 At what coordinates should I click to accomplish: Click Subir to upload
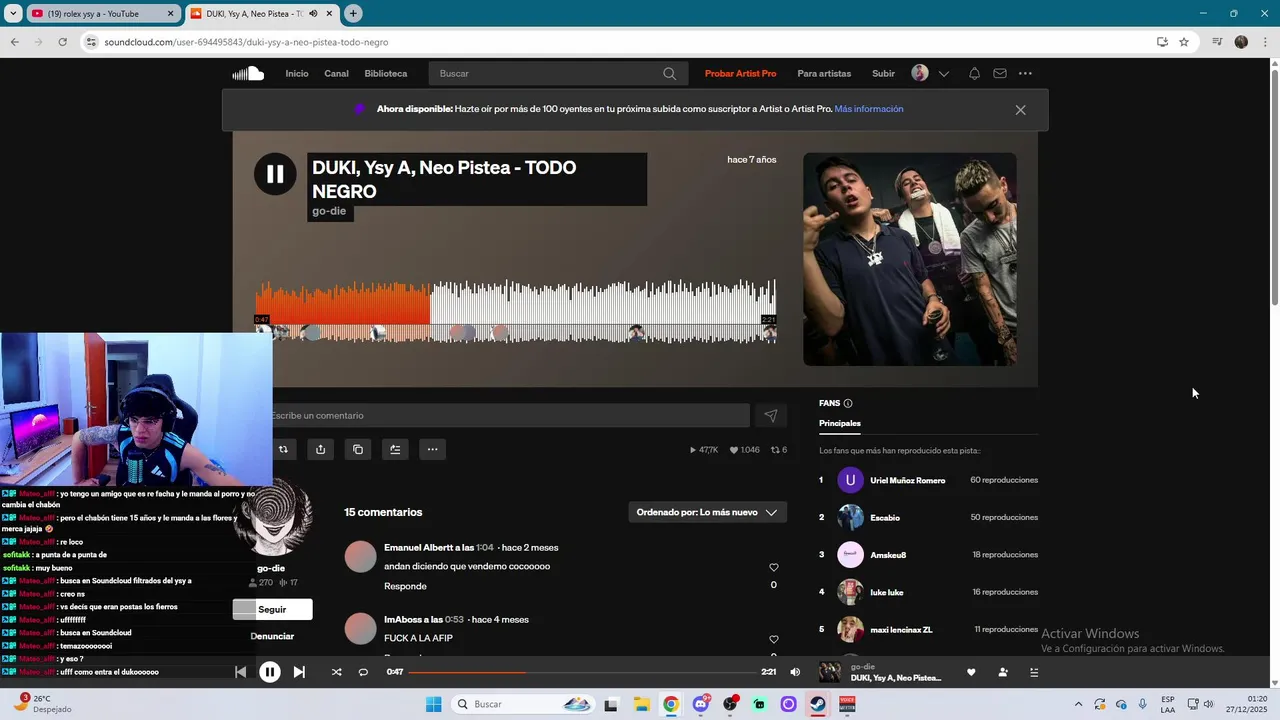[x=883, y=73]
